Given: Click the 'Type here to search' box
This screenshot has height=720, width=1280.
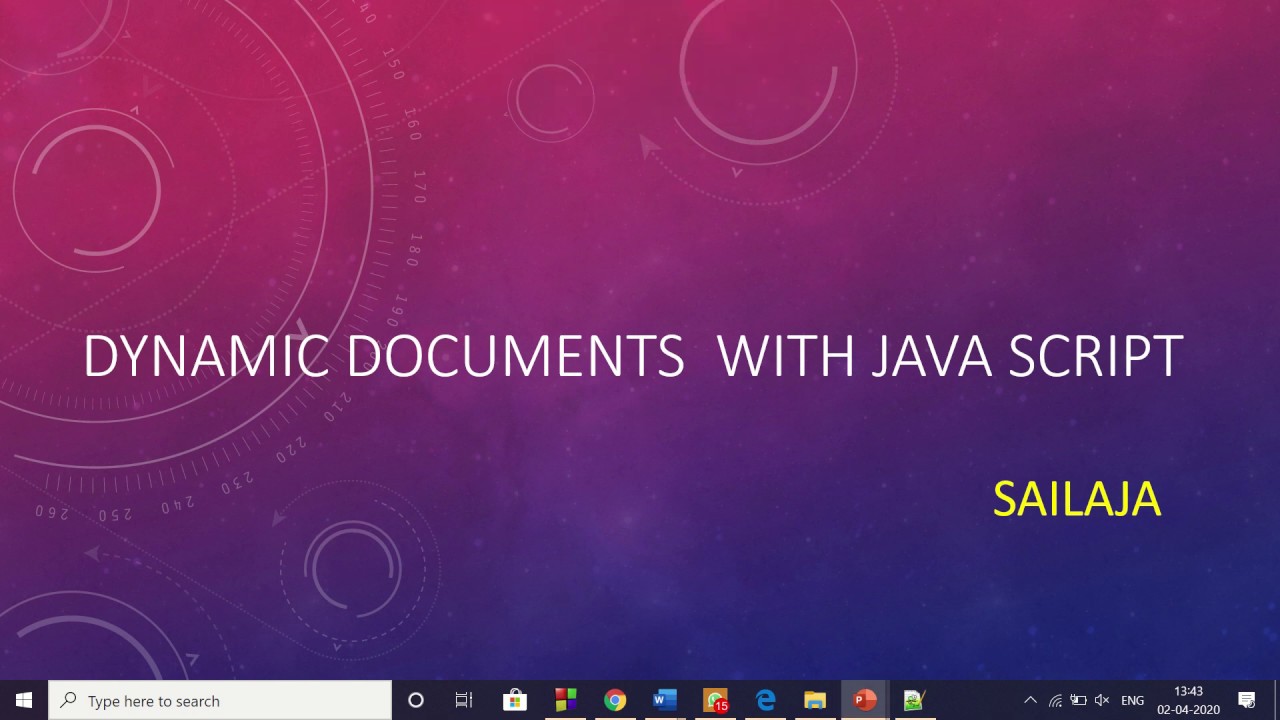Looking at the screenshot, I should (220, 700).
